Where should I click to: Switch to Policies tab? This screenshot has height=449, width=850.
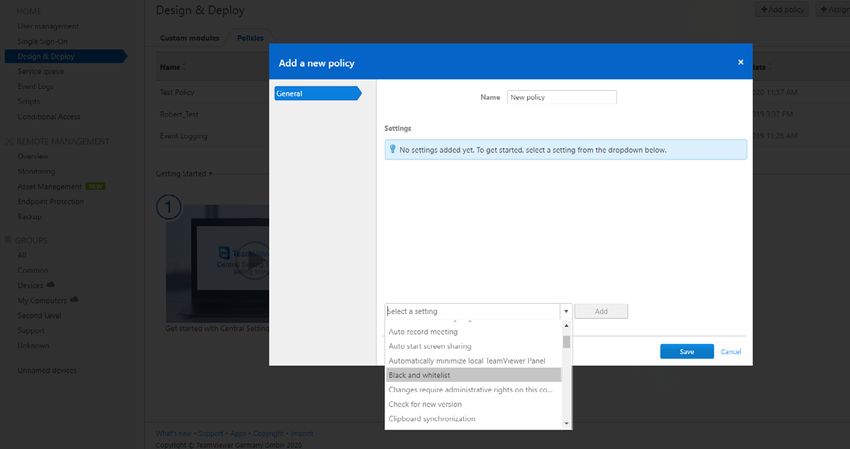250,38
